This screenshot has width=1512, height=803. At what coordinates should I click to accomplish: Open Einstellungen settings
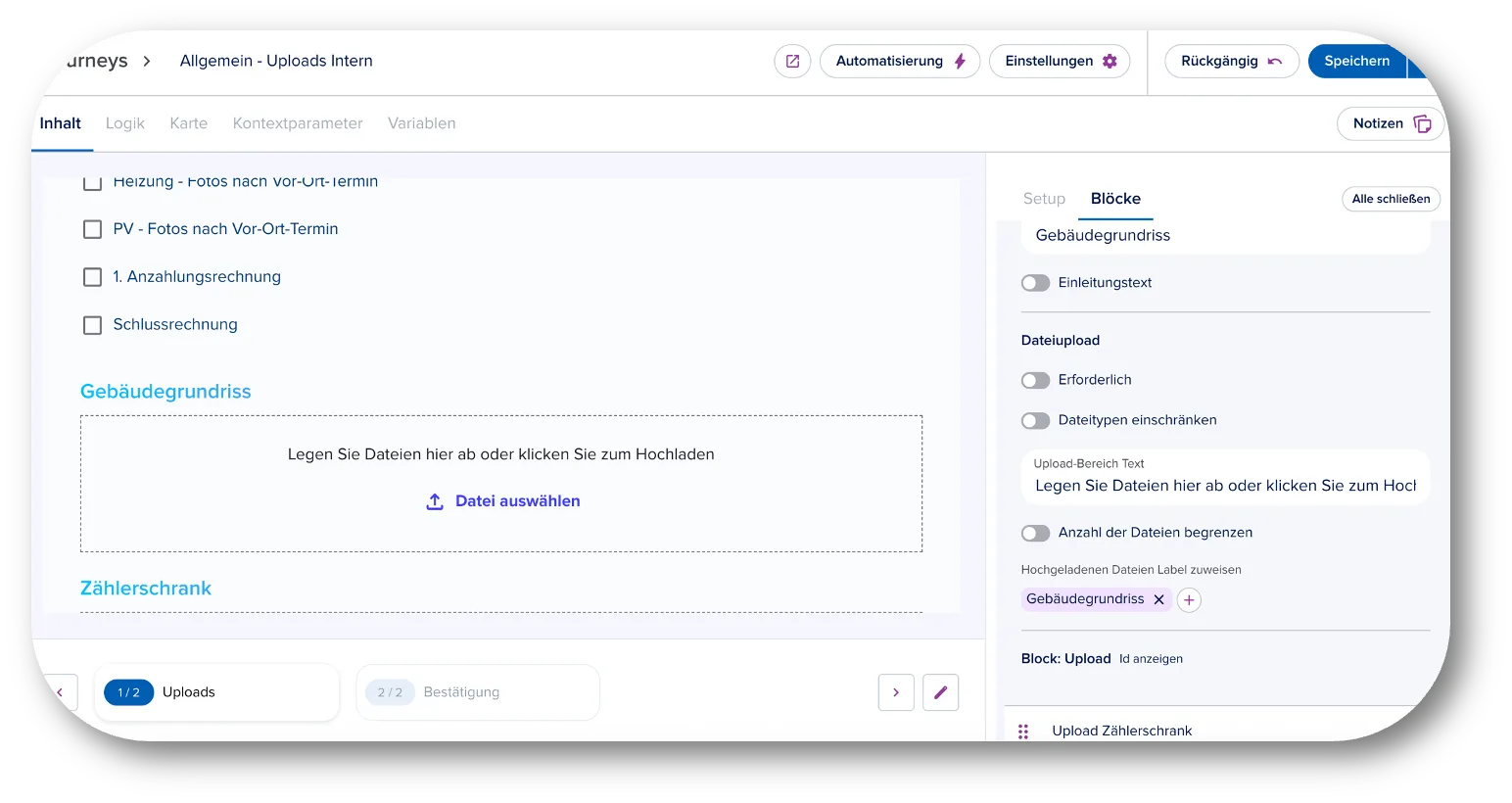[1060, 61]
